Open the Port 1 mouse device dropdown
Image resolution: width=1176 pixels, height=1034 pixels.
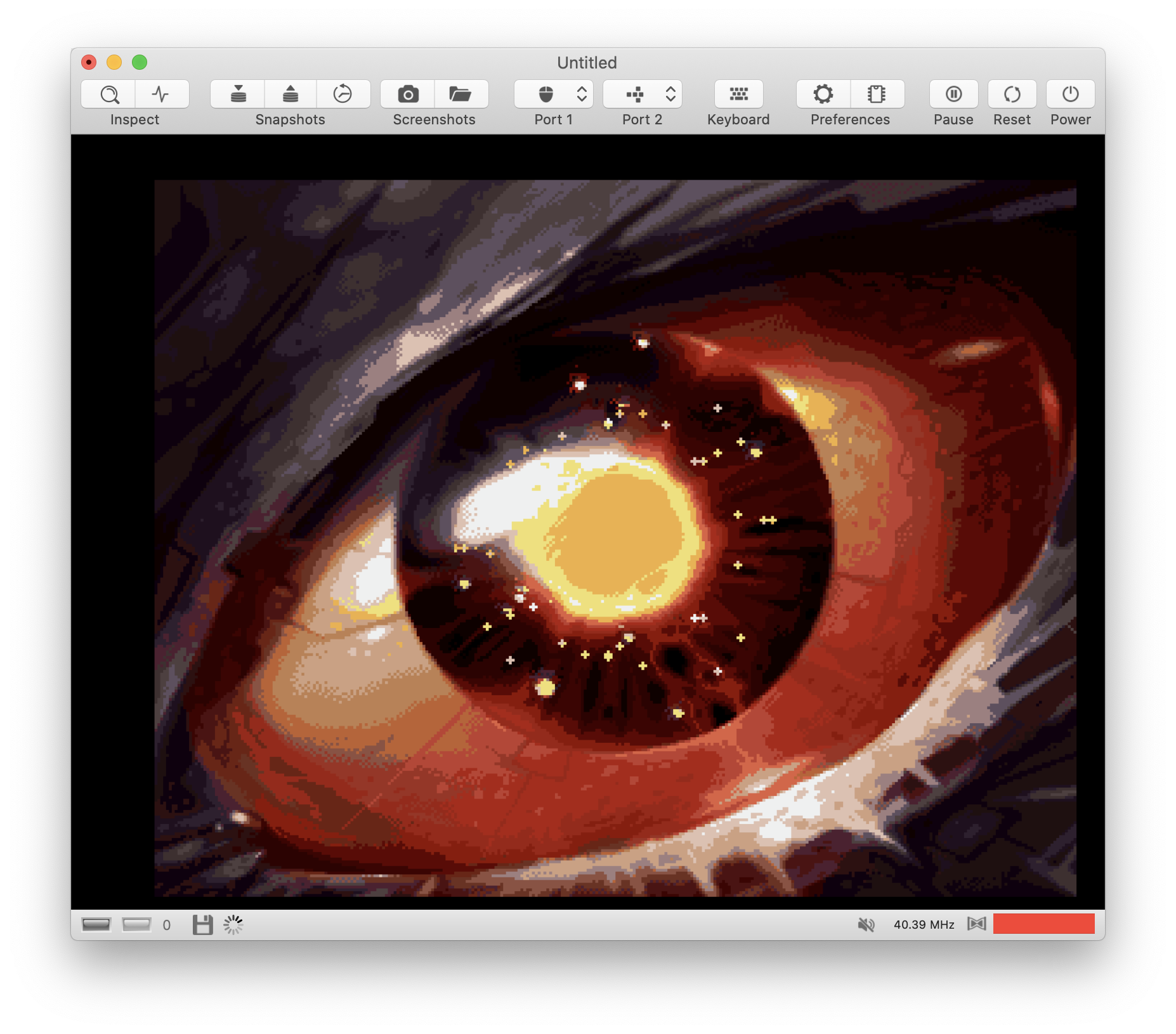pos(554,95)
